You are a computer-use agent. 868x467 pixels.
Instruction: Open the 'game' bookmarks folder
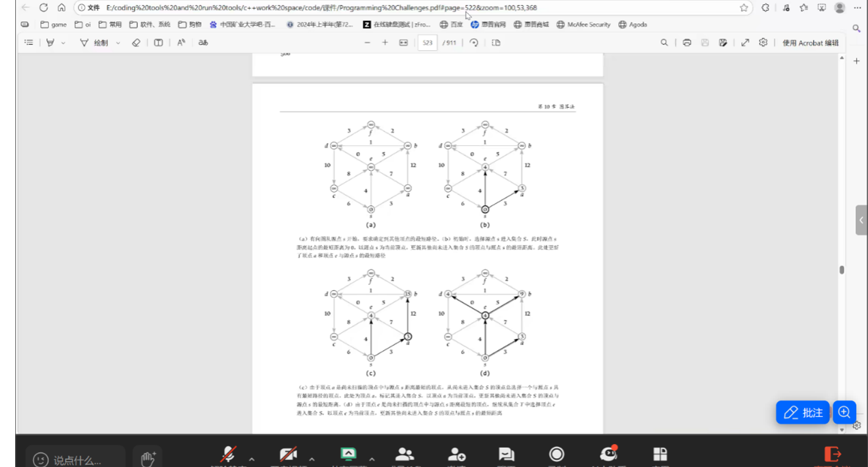point(52,24)
